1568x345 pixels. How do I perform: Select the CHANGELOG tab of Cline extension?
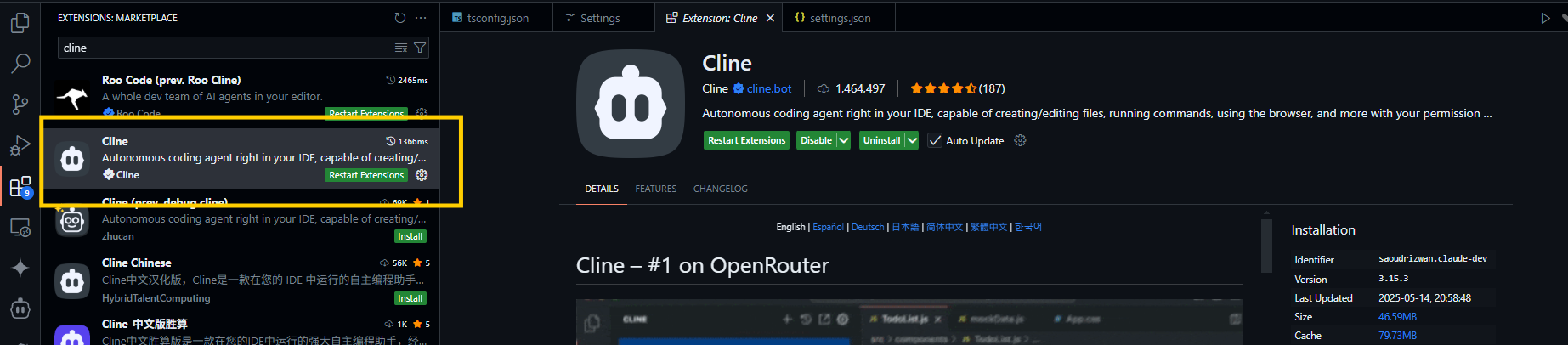[x=721, y=189]
